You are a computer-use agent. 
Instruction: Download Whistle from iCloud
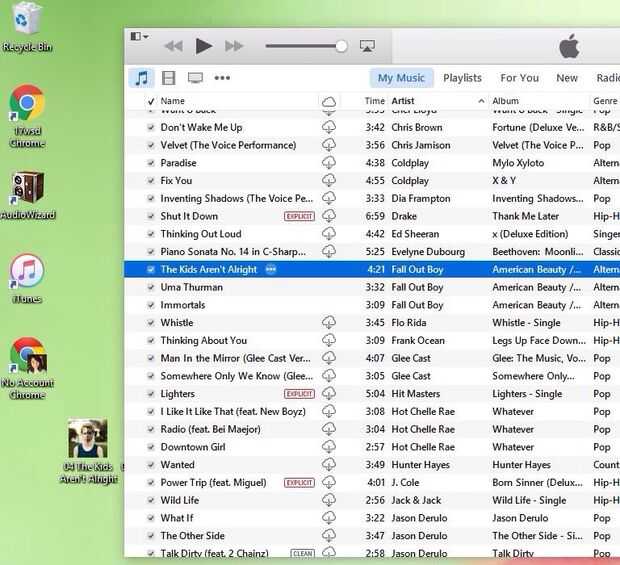pyautogui.click(x=329, y=323)
